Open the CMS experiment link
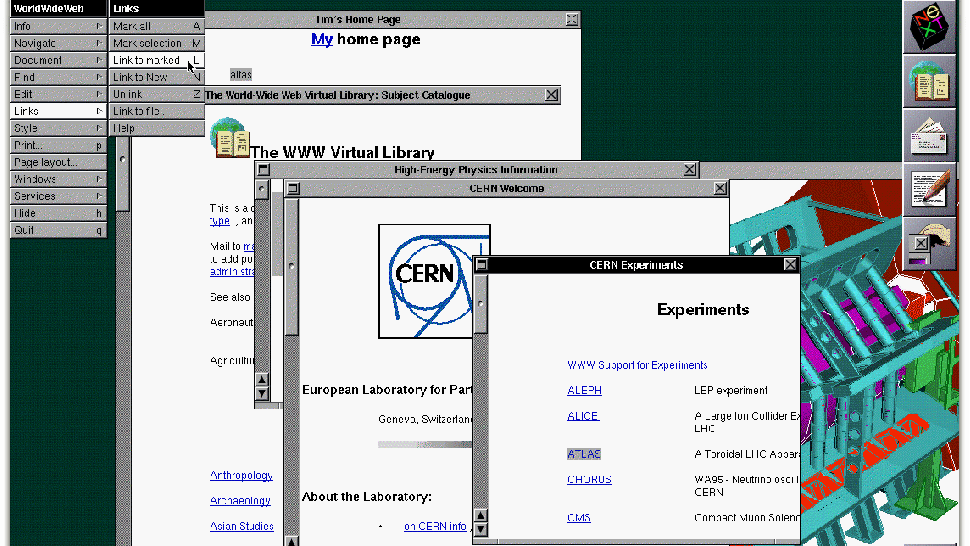The width and height of the screenshot is (970, 546). click(x=578, y=518)
